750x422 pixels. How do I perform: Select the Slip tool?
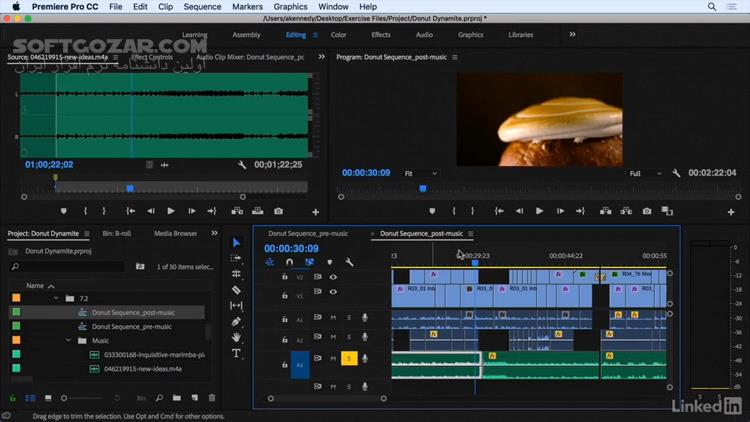pyautogui.click(x=236, y=306)
